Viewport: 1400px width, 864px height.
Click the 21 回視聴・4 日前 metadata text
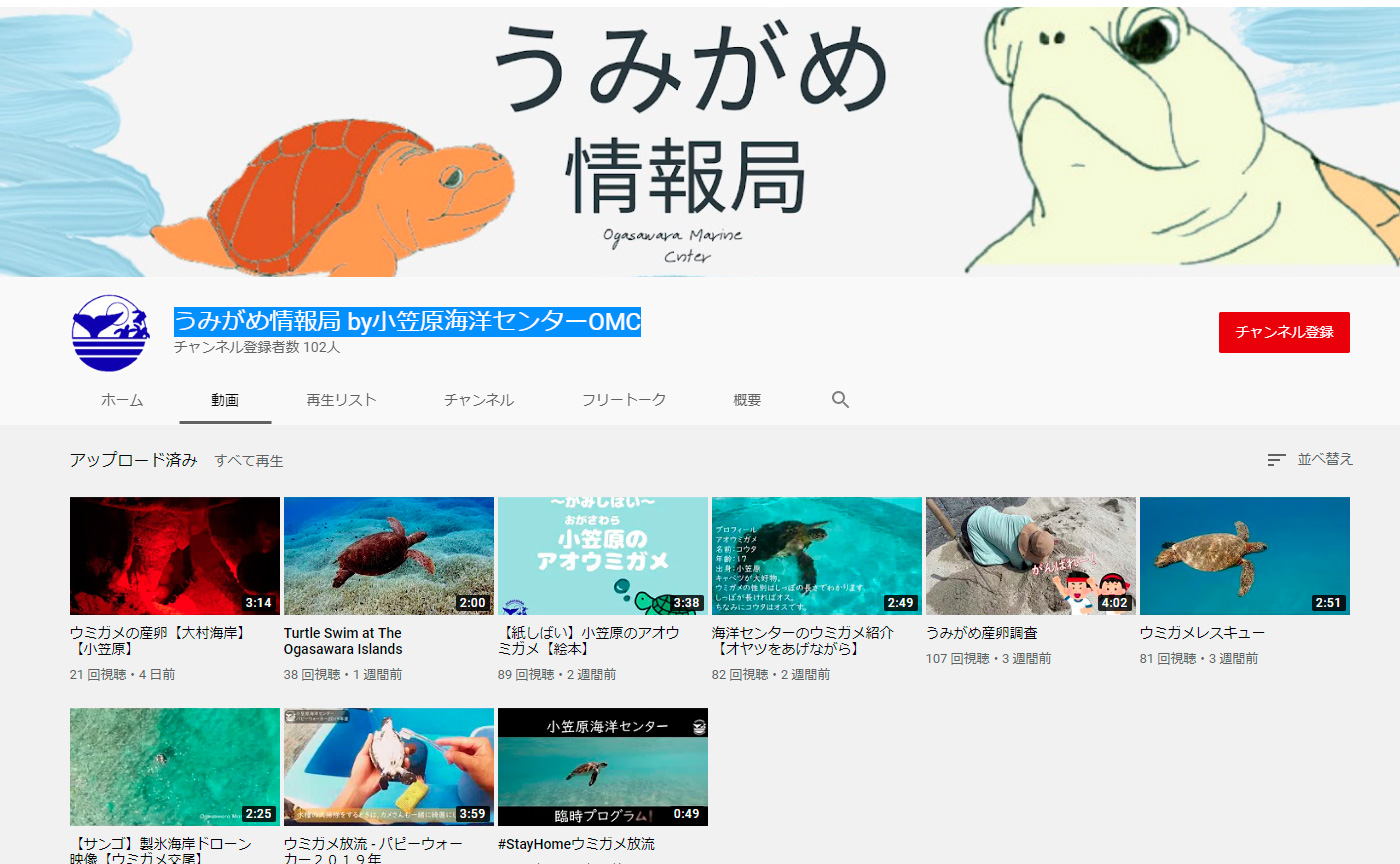click(122, 675)
